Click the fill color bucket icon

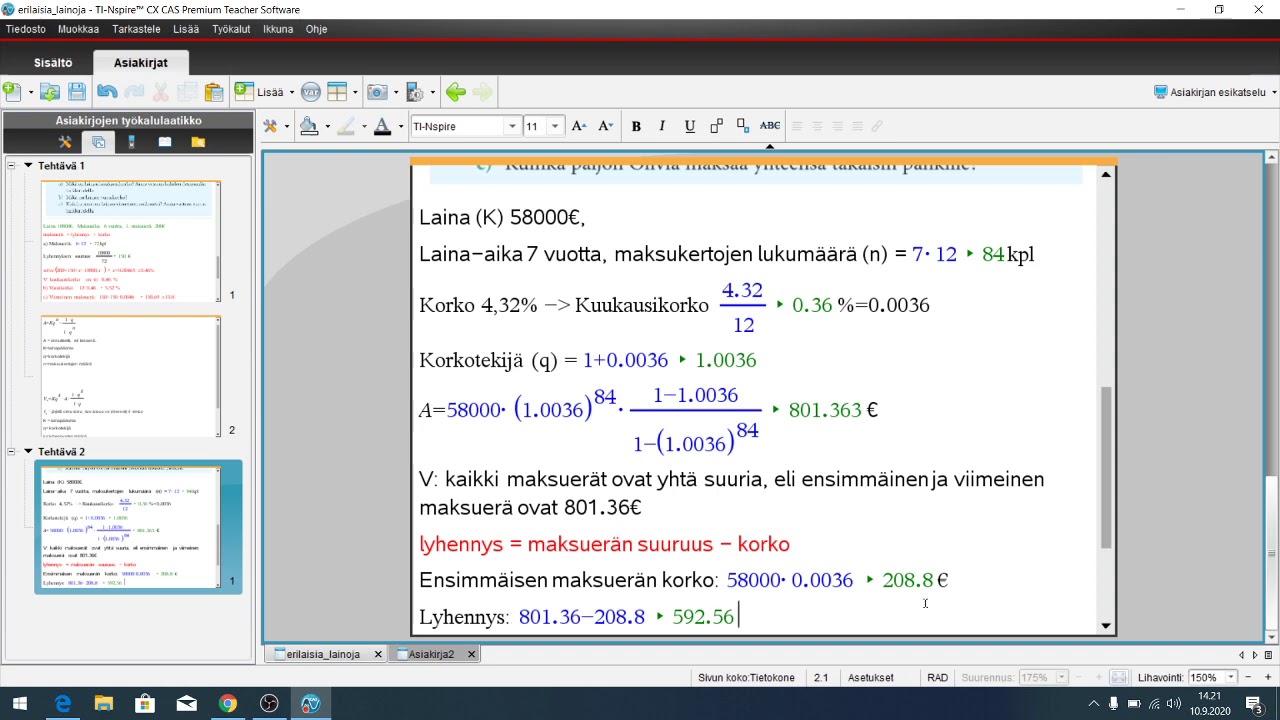pos(309,126)
